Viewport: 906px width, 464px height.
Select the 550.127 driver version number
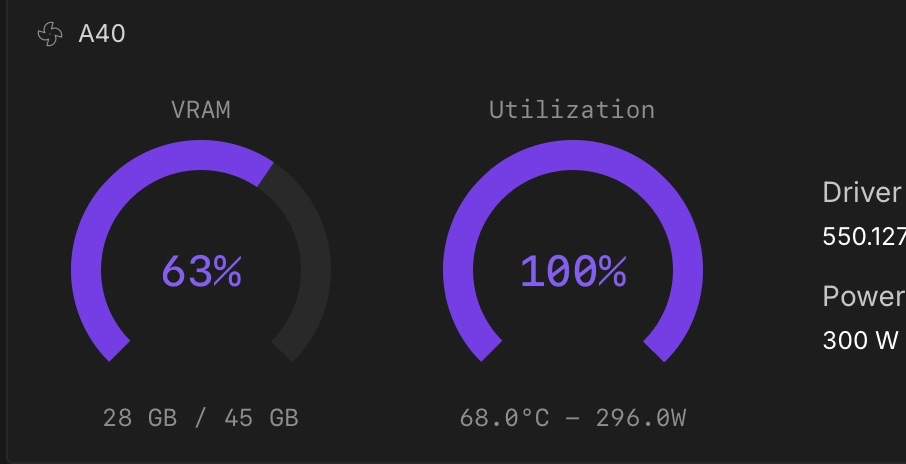pos(863,237)
